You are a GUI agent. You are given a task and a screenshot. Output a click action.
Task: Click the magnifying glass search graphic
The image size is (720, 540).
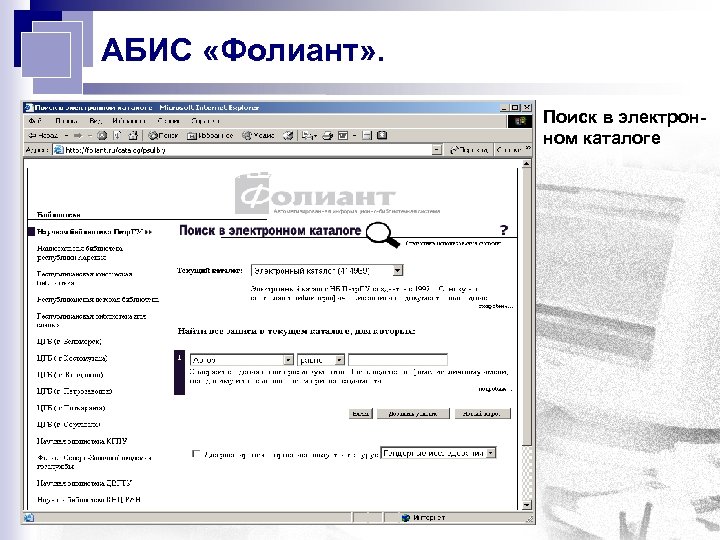pos(382,234)
